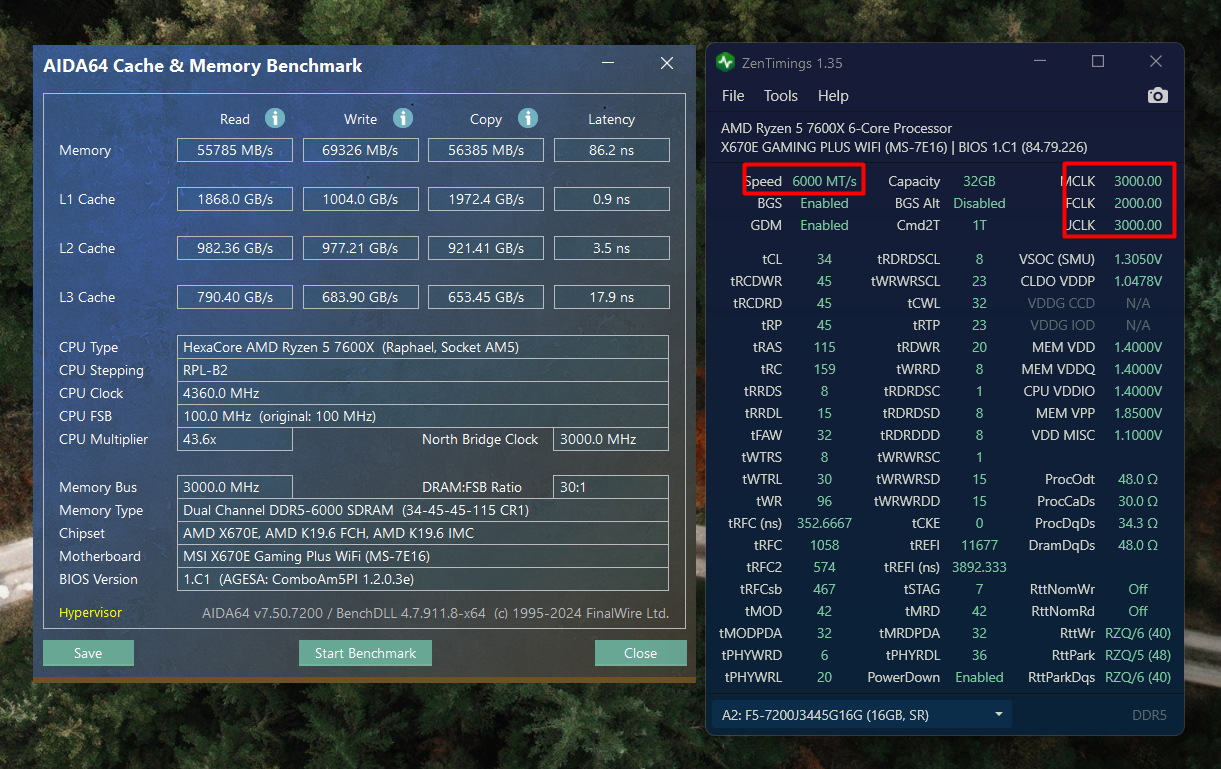
Task: Take ZenTimings screenshot with camera icon
Action: coord(1157,95)
